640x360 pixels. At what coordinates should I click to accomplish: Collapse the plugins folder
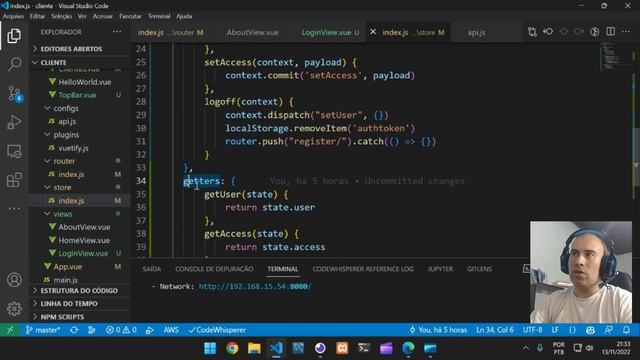[x=66, y=135]
